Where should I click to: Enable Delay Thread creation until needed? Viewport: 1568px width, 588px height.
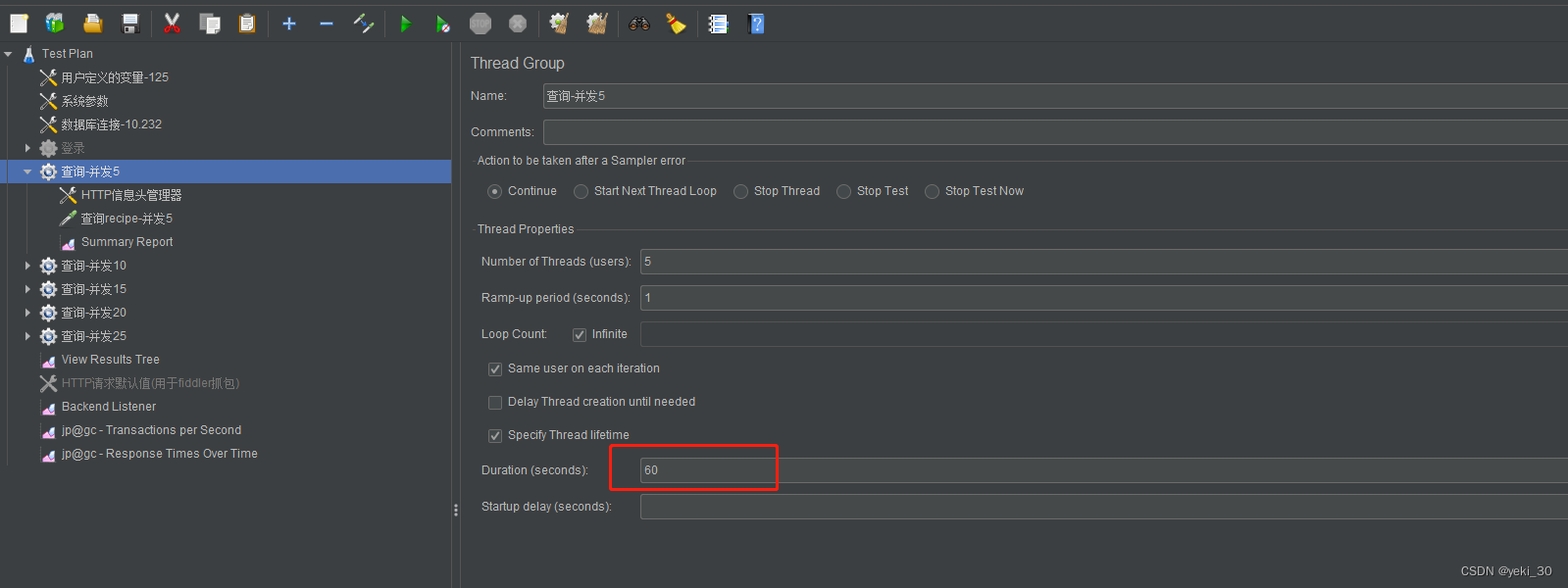[495, 402]
